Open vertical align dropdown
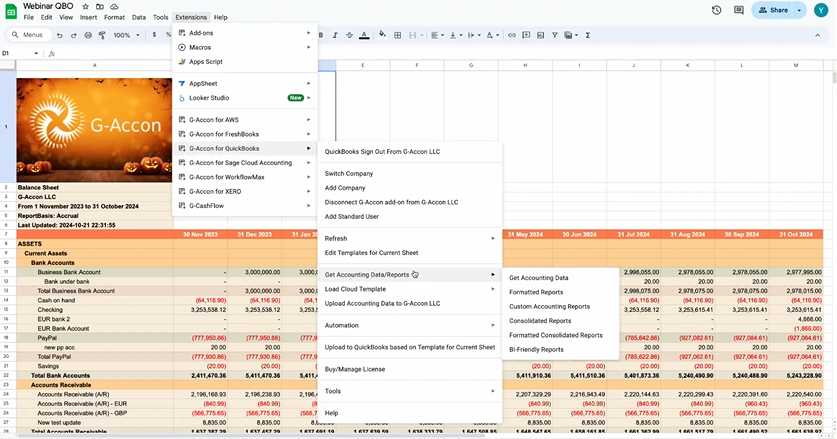 pos(455,35)
